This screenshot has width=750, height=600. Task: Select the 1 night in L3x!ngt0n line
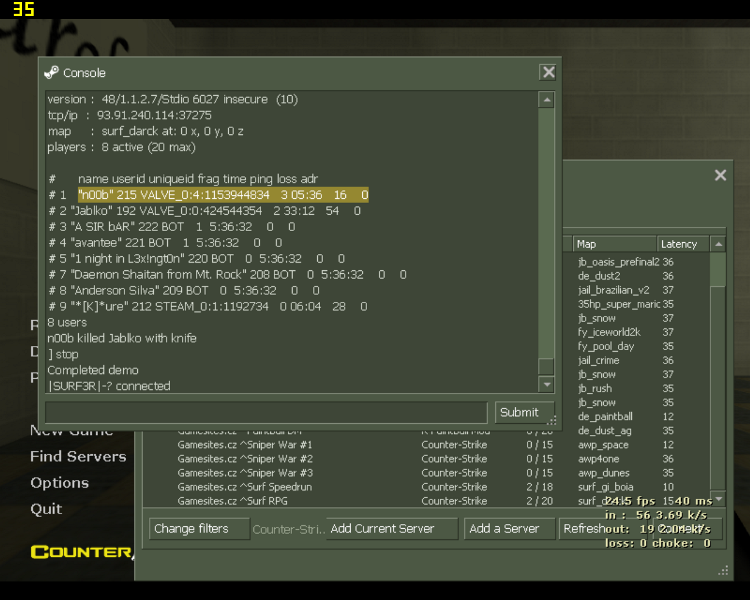coord(196,259)
